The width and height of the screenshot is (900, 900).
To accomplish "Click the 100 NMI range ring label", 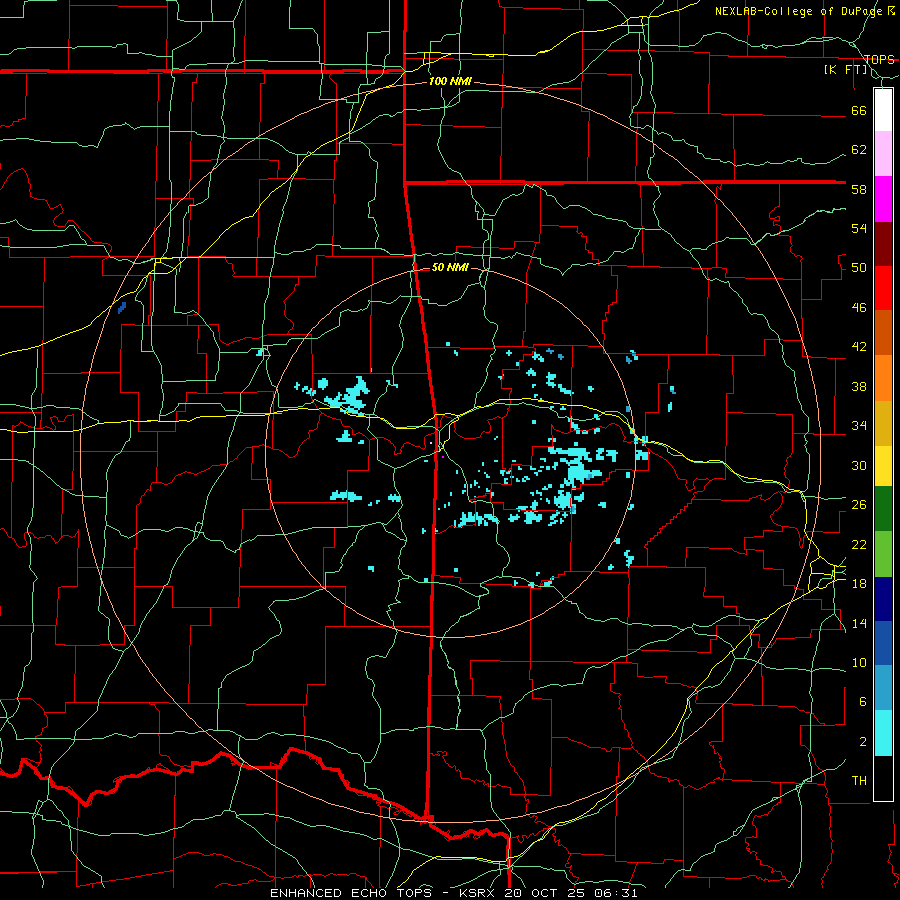I will tap(450, 81).
